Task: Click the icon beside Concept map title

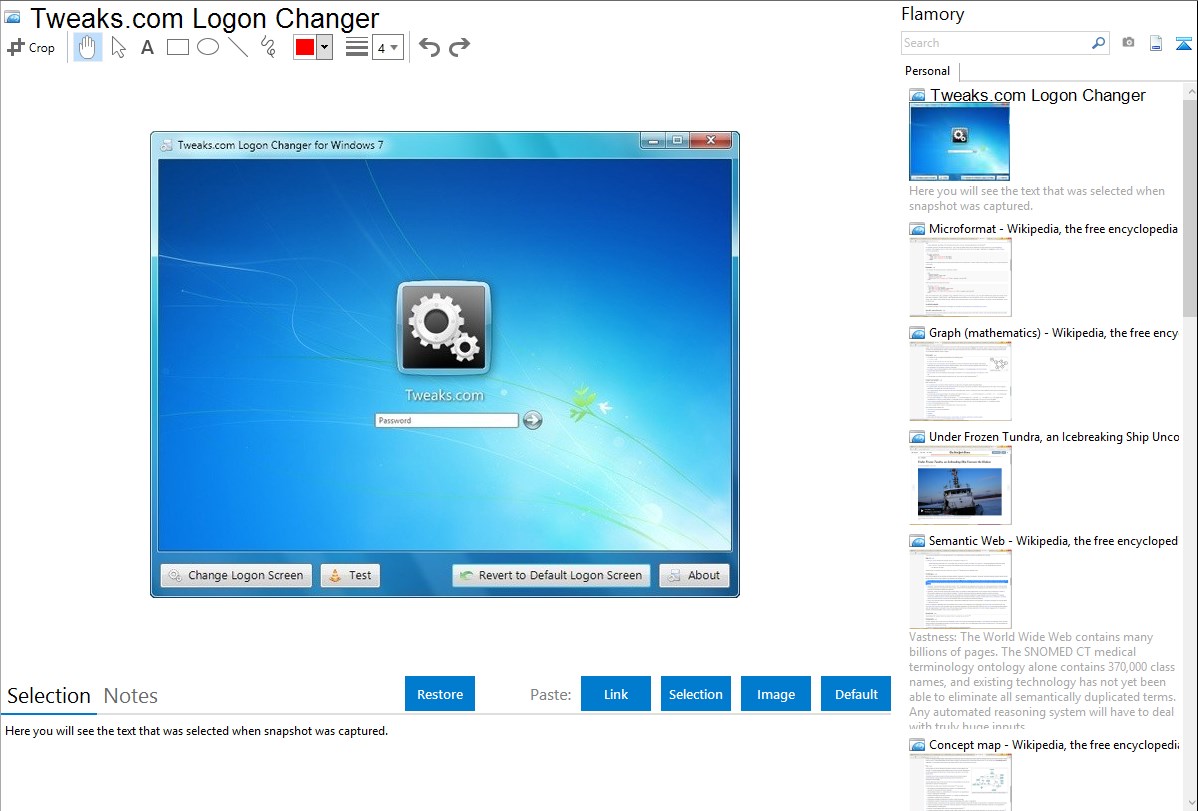Action: 917,744
